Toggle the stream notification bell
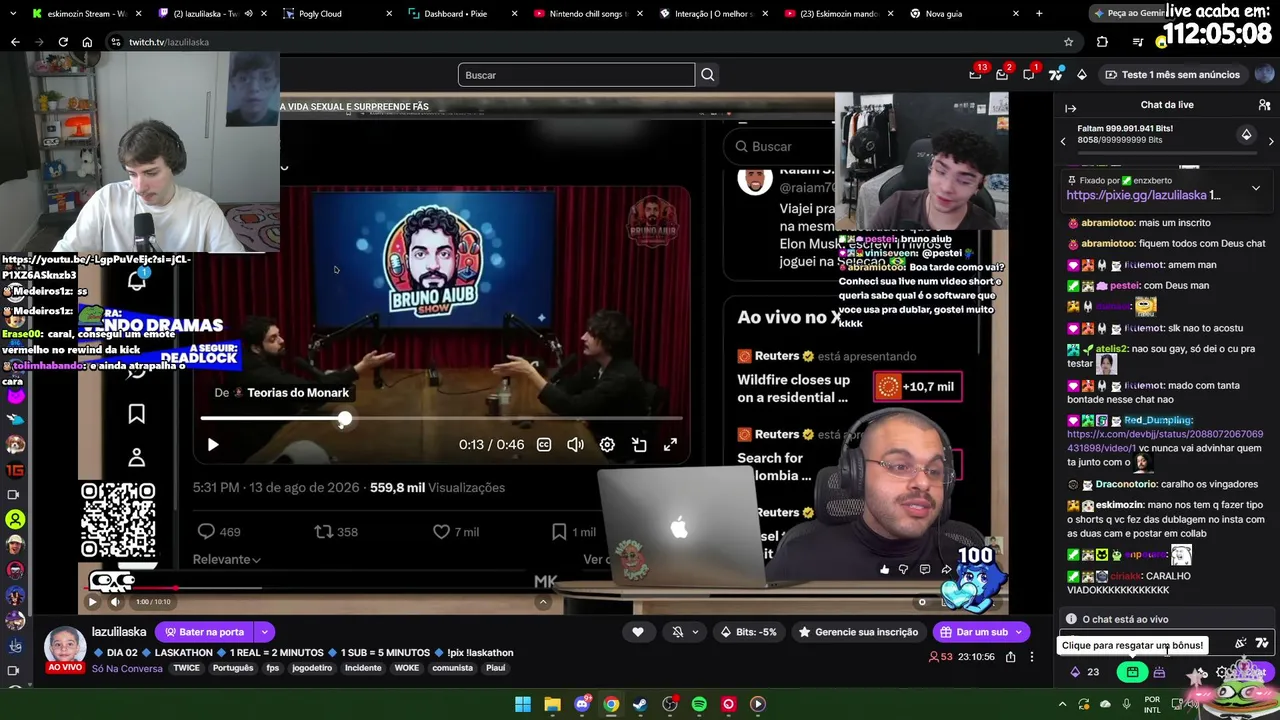Image resolution: width=1280 pixels, height=720 pixels. click(x=677, y=632)
